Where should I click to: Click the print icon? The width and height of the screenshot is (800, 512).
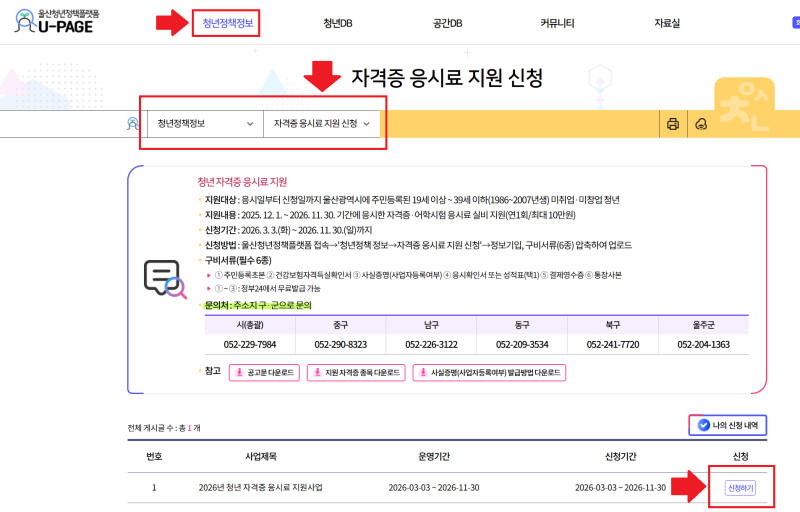pos(673,124)
